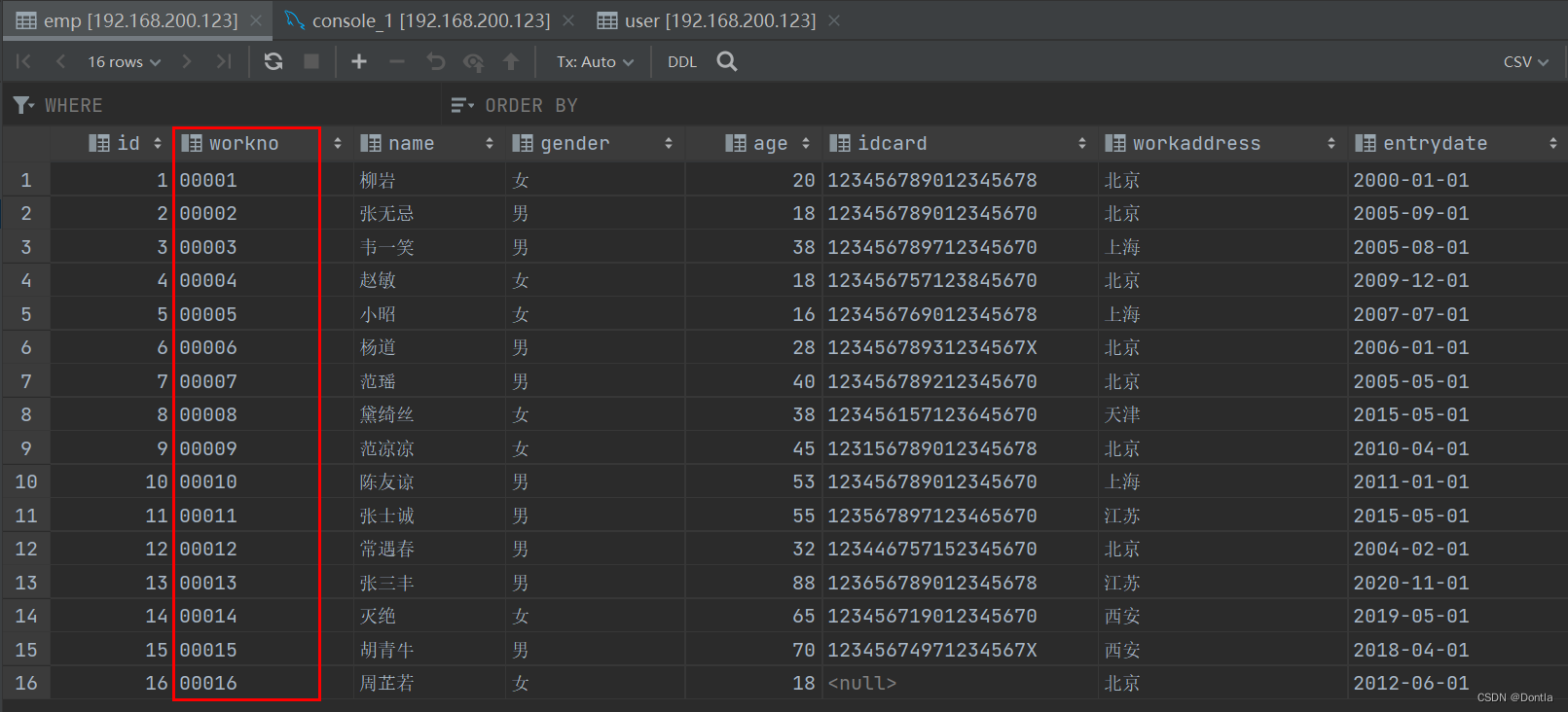The width and height of the screenshot is (1568, 712).
Task: Go to first page of rows
Action: [x=23, y=61]
